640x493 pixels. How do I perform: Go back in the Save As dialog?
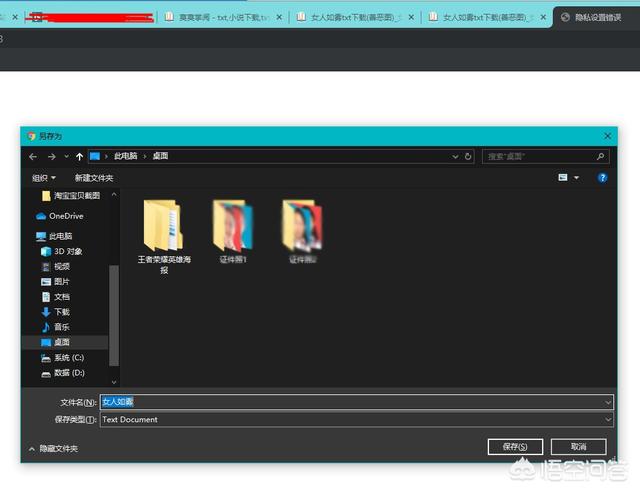click(33, 157)
